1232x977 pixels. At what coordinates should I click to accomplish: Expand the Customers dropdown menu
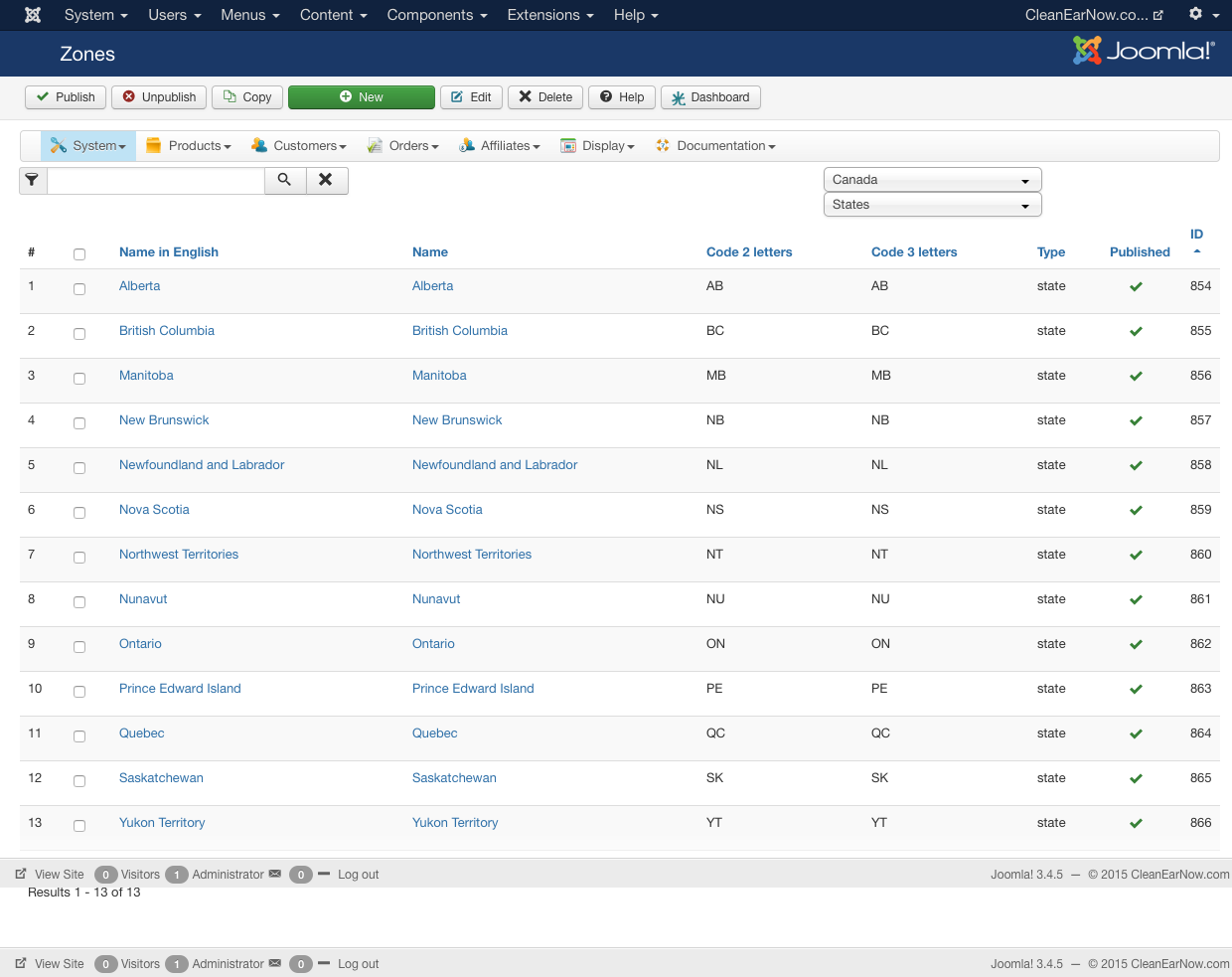299,146
